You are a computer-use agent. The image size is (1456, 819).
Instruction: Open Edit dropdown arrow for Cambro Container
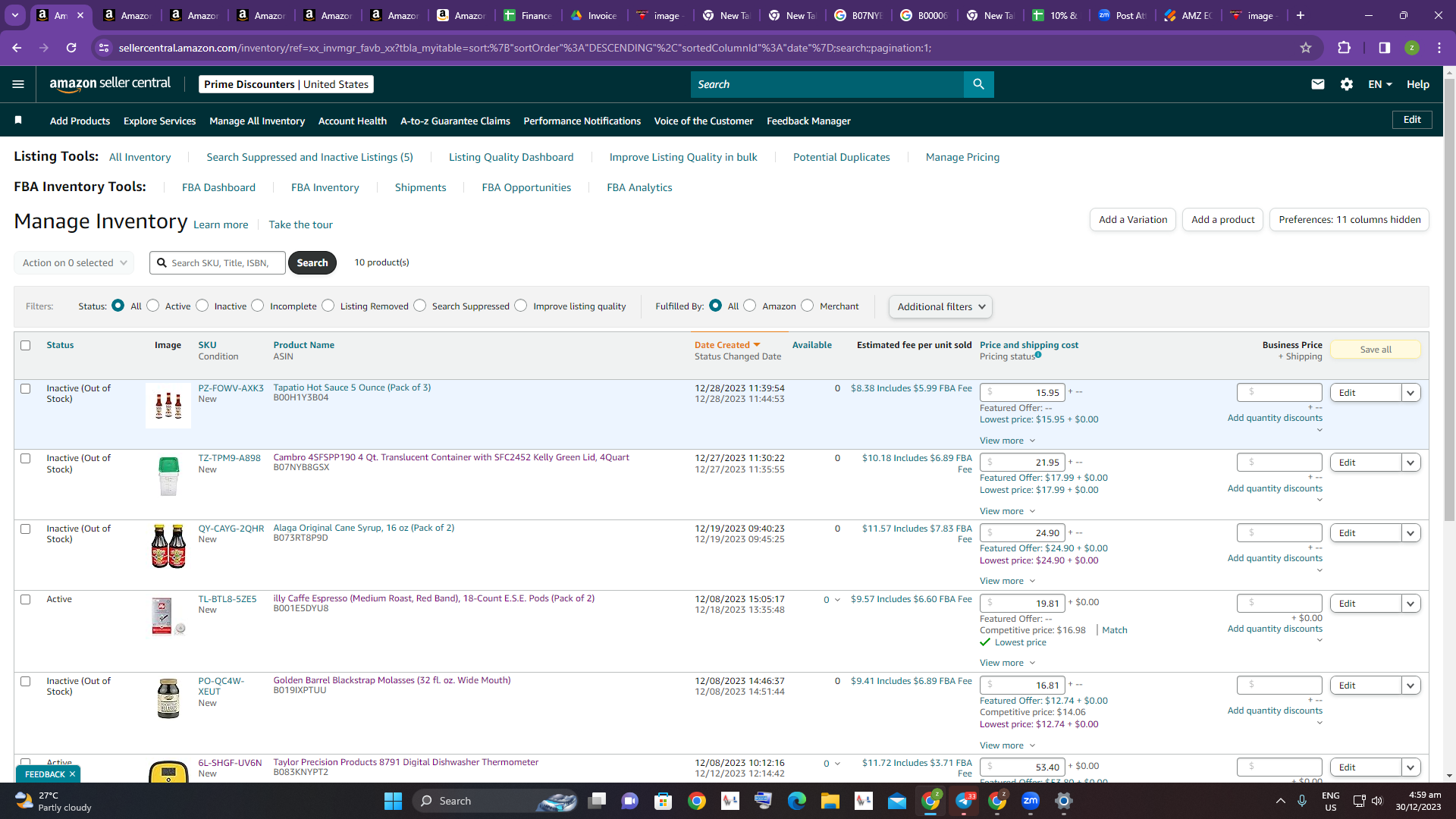coord(1410,463)
